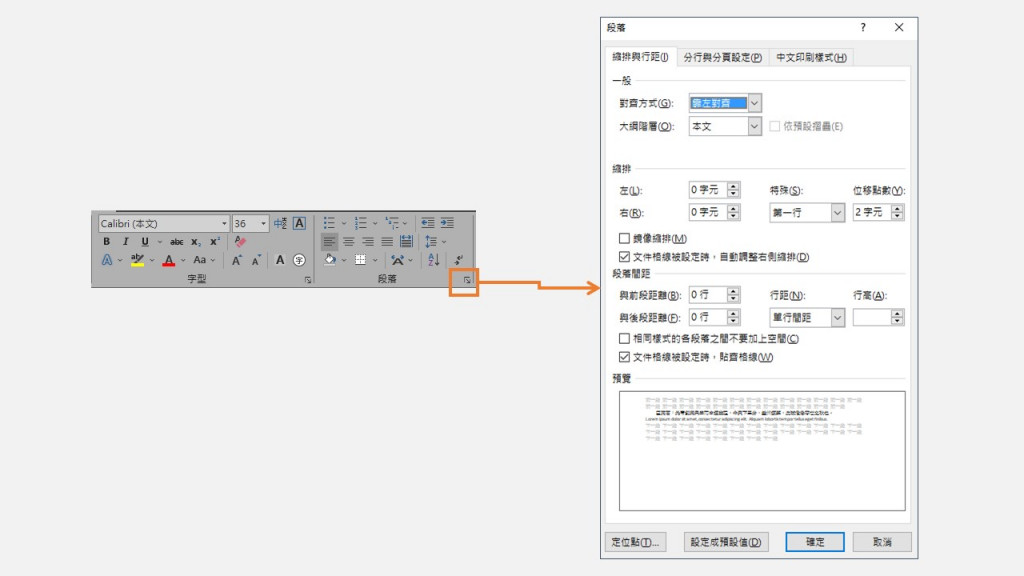Click the character shading A icon

280,260
